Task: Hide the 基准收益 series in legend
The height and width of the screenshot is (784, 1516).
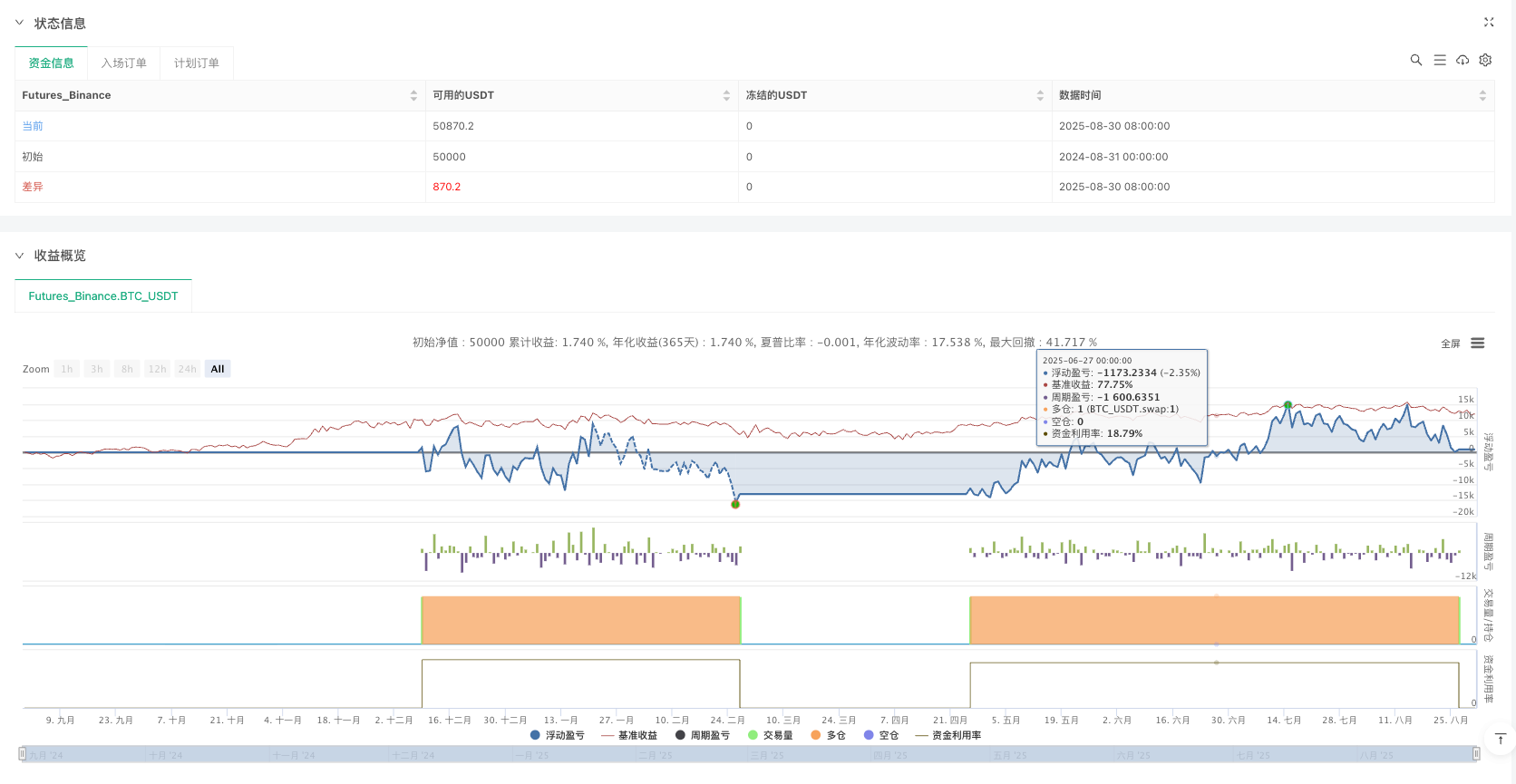Action: coord(628,735)
